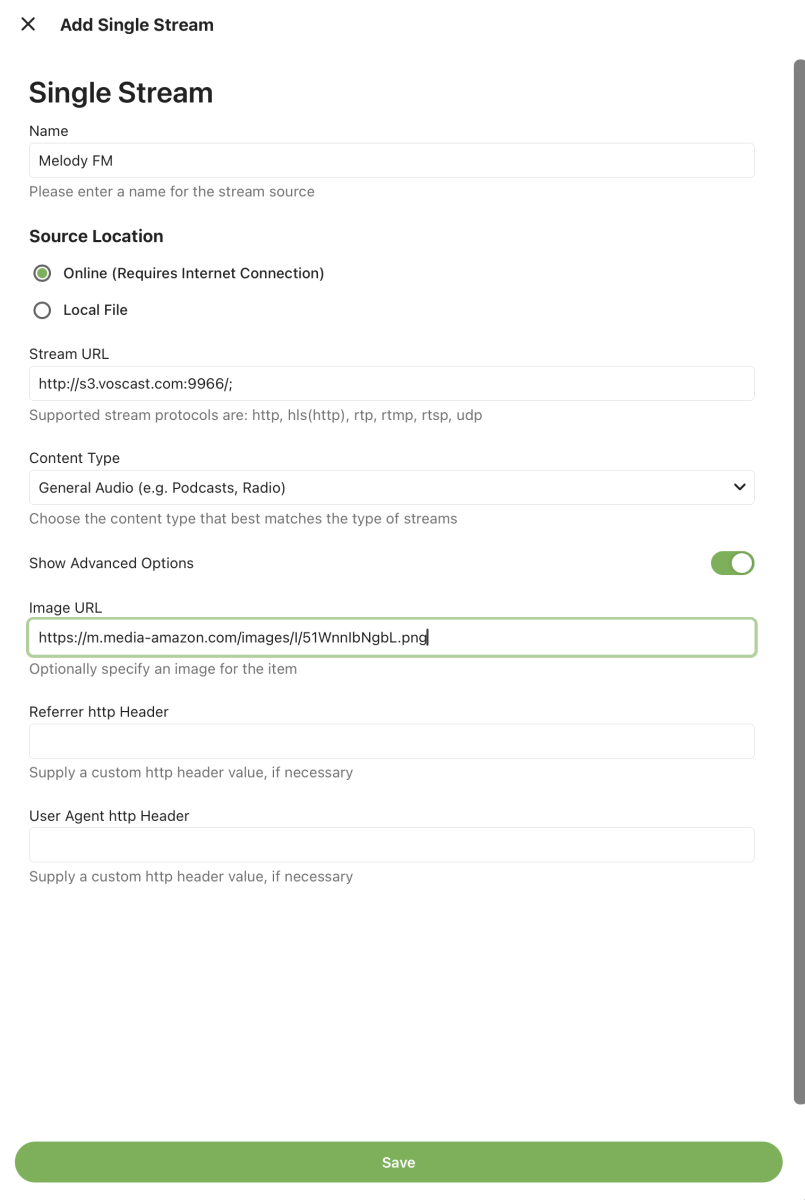Click the vertical scrollbar on the right
805x1200 pixels.
[799, 580]
